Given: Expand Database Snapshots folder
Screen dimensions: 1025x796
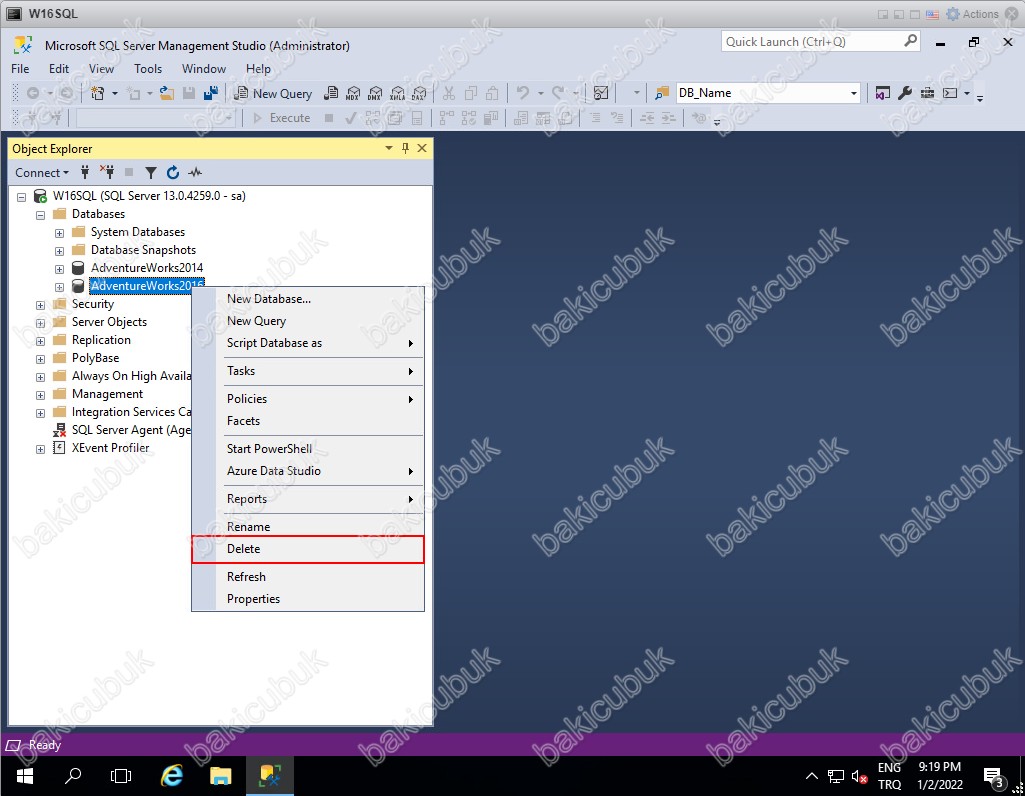Looking at the screenshot, I should tap(59, 251).
